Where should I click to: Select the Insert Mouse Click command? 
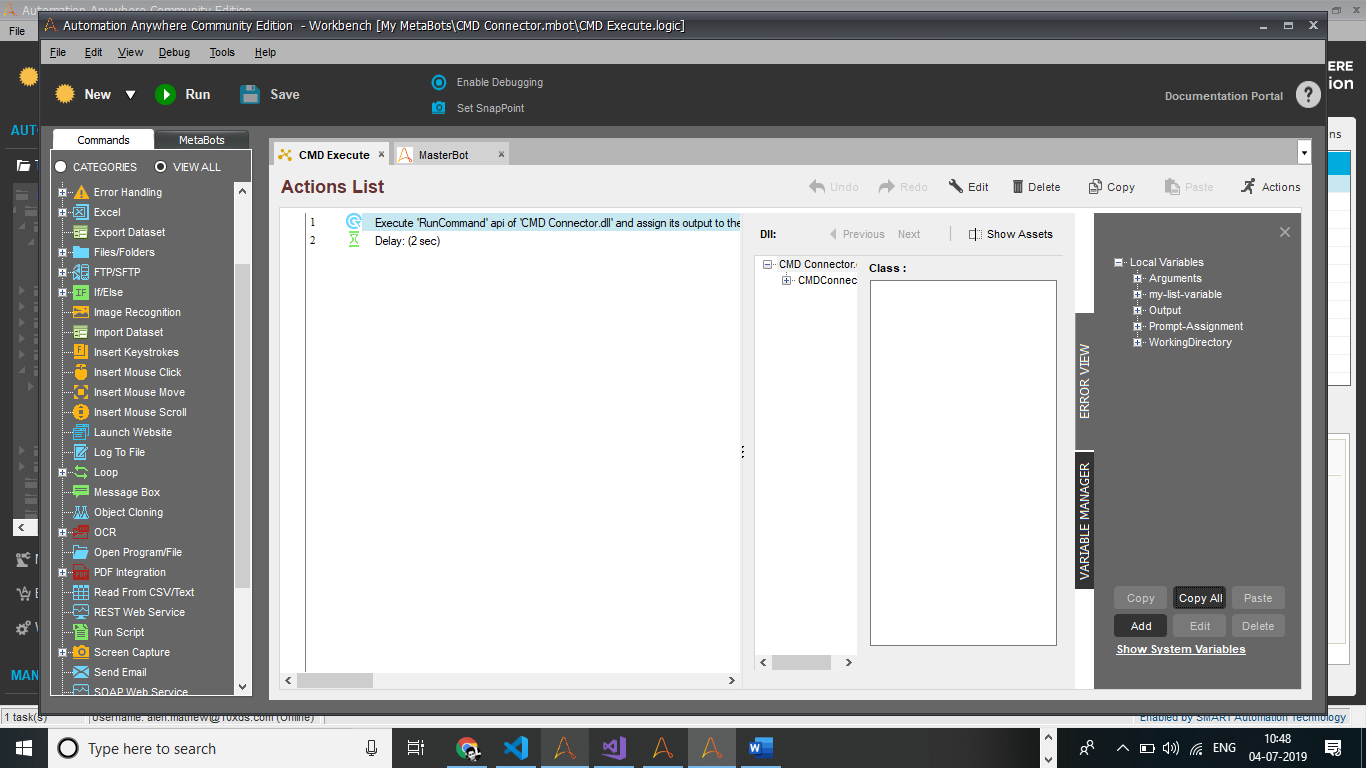point(137,372)
